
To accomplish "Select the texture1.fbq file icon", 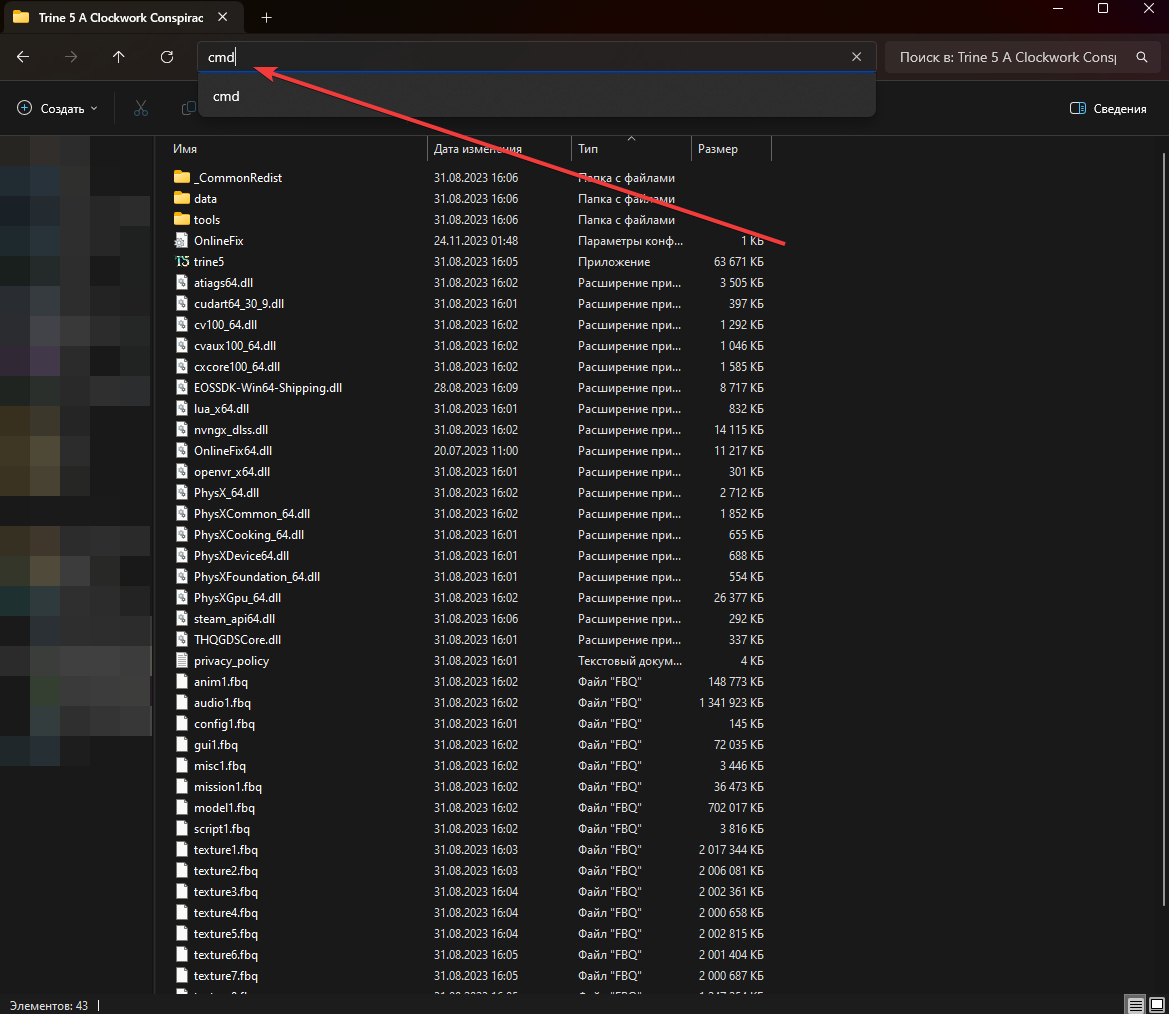I will pos(182,849).
